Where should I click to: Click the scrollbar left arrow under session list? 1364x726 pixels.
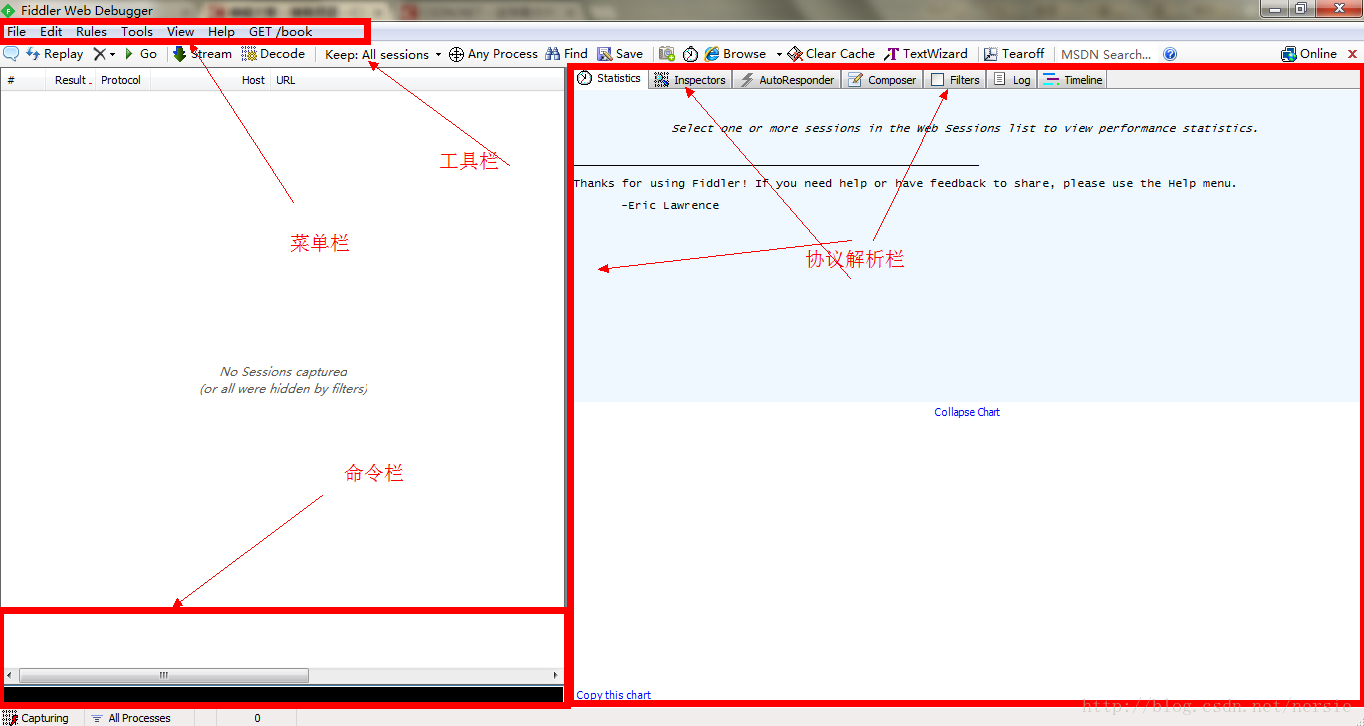10,676
